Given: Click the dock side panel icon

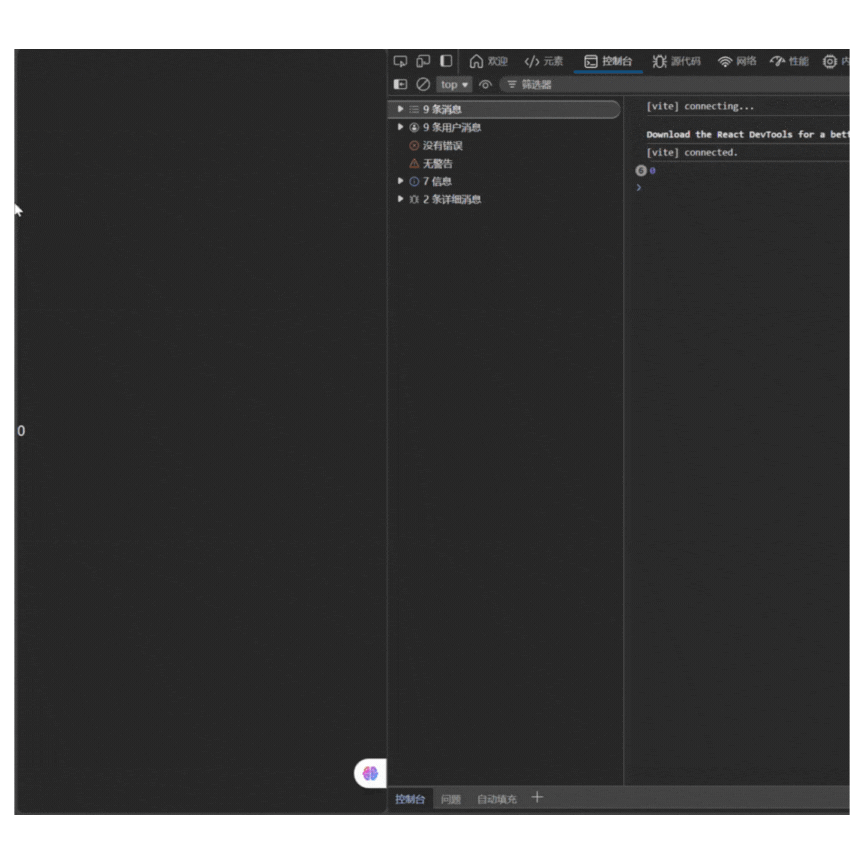Looking at the screenshot, I should [446, 61].
